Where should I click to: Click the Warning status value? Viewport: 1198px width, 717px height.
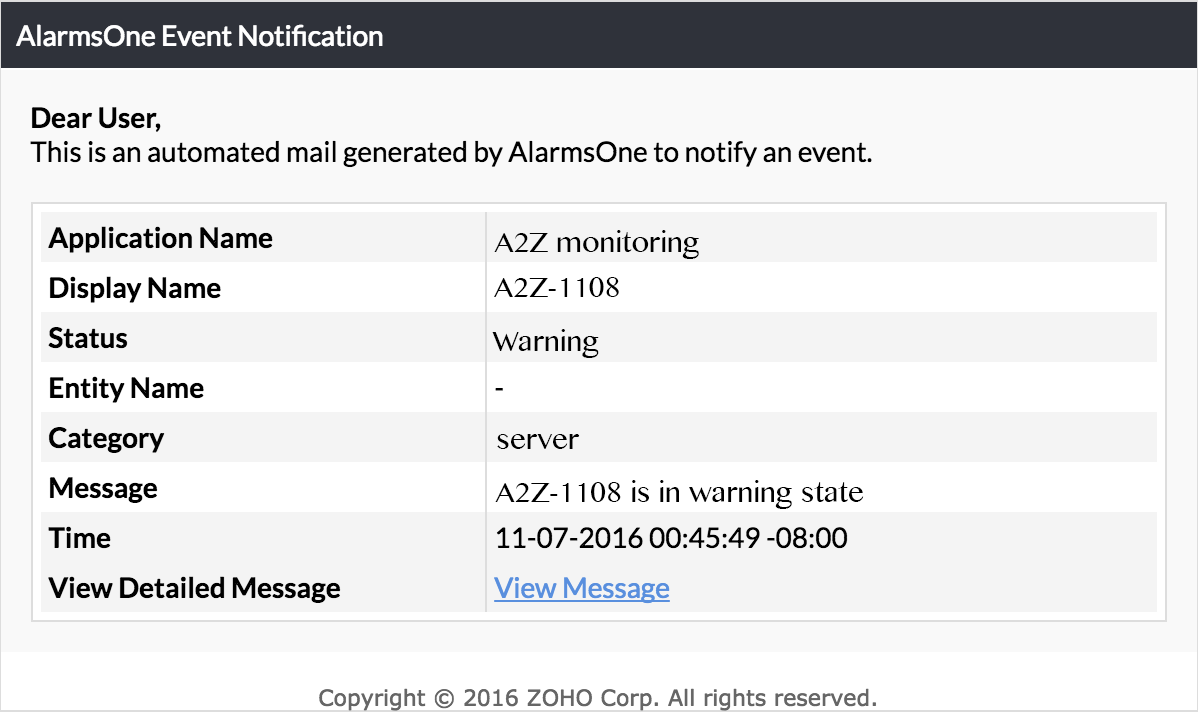coord(546,342)
